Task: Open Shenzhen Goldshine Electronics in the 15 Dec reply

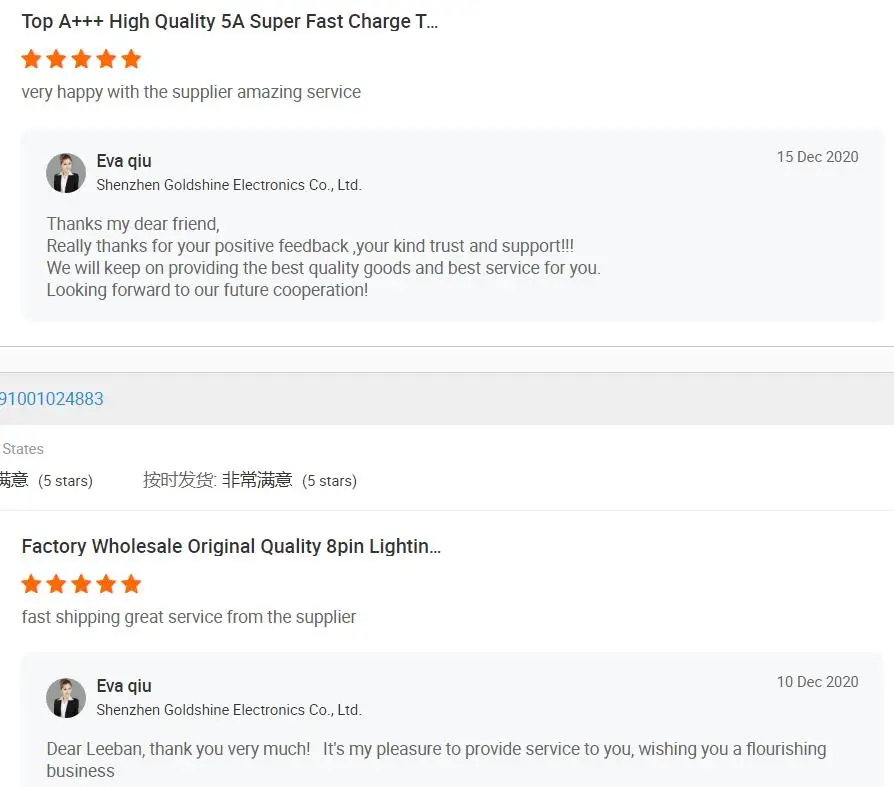Action: click(228, 185)
